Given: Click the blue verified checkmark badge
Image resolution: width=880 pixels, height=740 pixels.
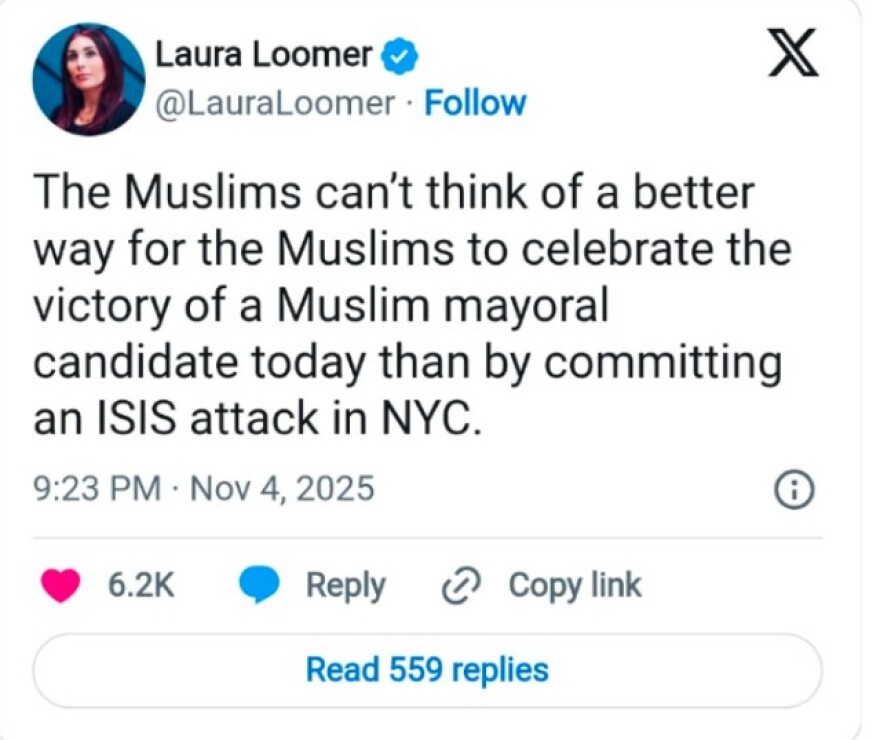Looking at the screenshot, I should tap(400, 56).
